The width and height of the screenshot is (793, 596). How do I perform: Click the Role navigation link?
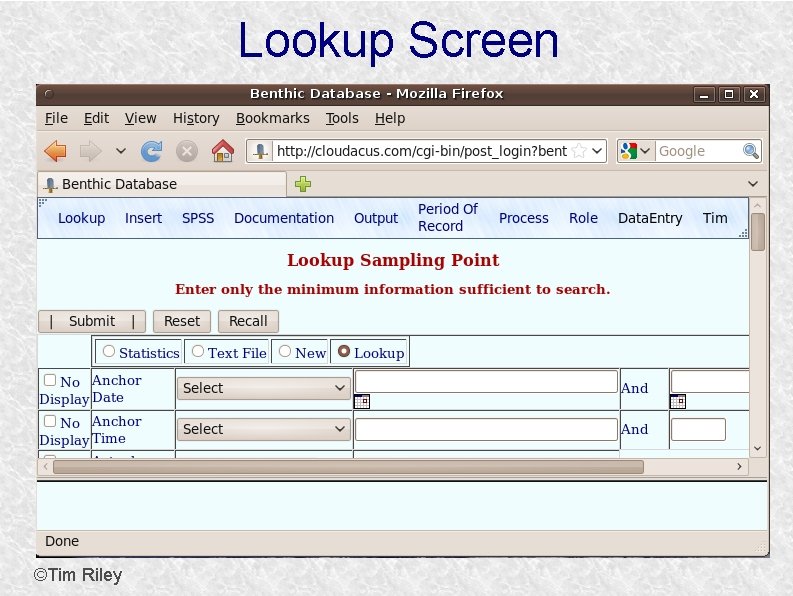point(583,218)
